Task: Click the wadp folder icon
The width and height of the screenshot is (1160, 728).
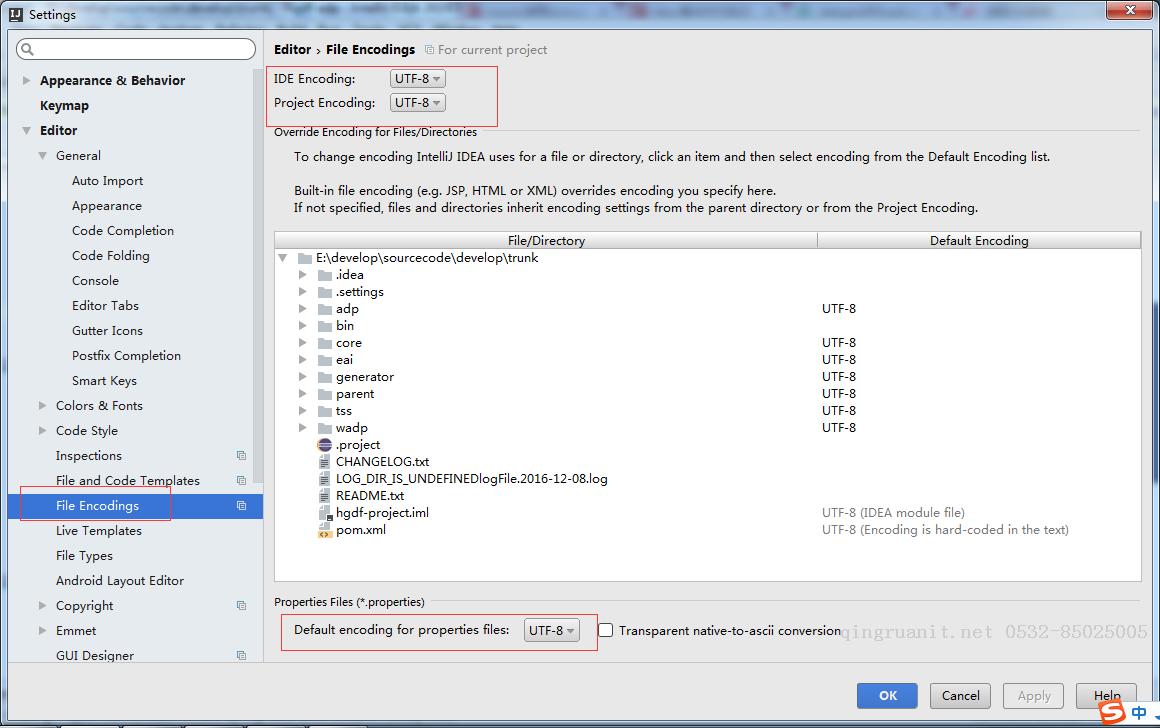Action: [x=325, y=428]
